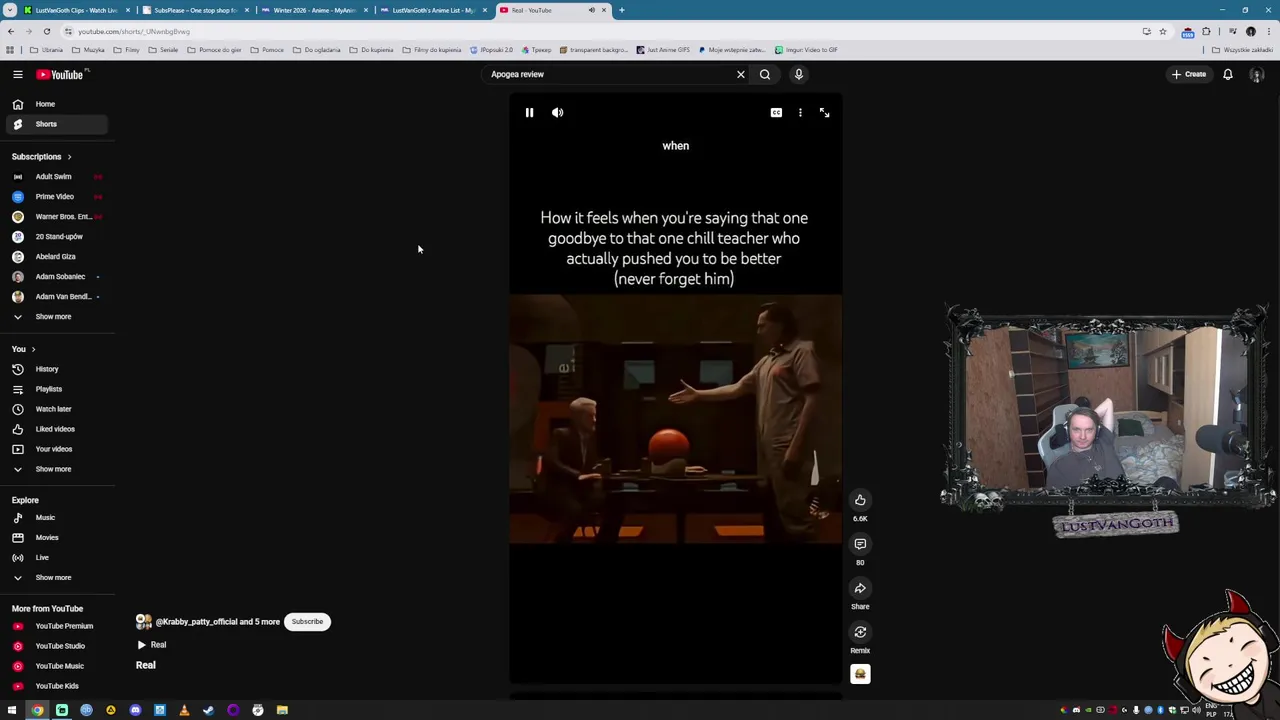
Task: Open the Abelard Giza subscription channel
Action: tap(55, 257)
